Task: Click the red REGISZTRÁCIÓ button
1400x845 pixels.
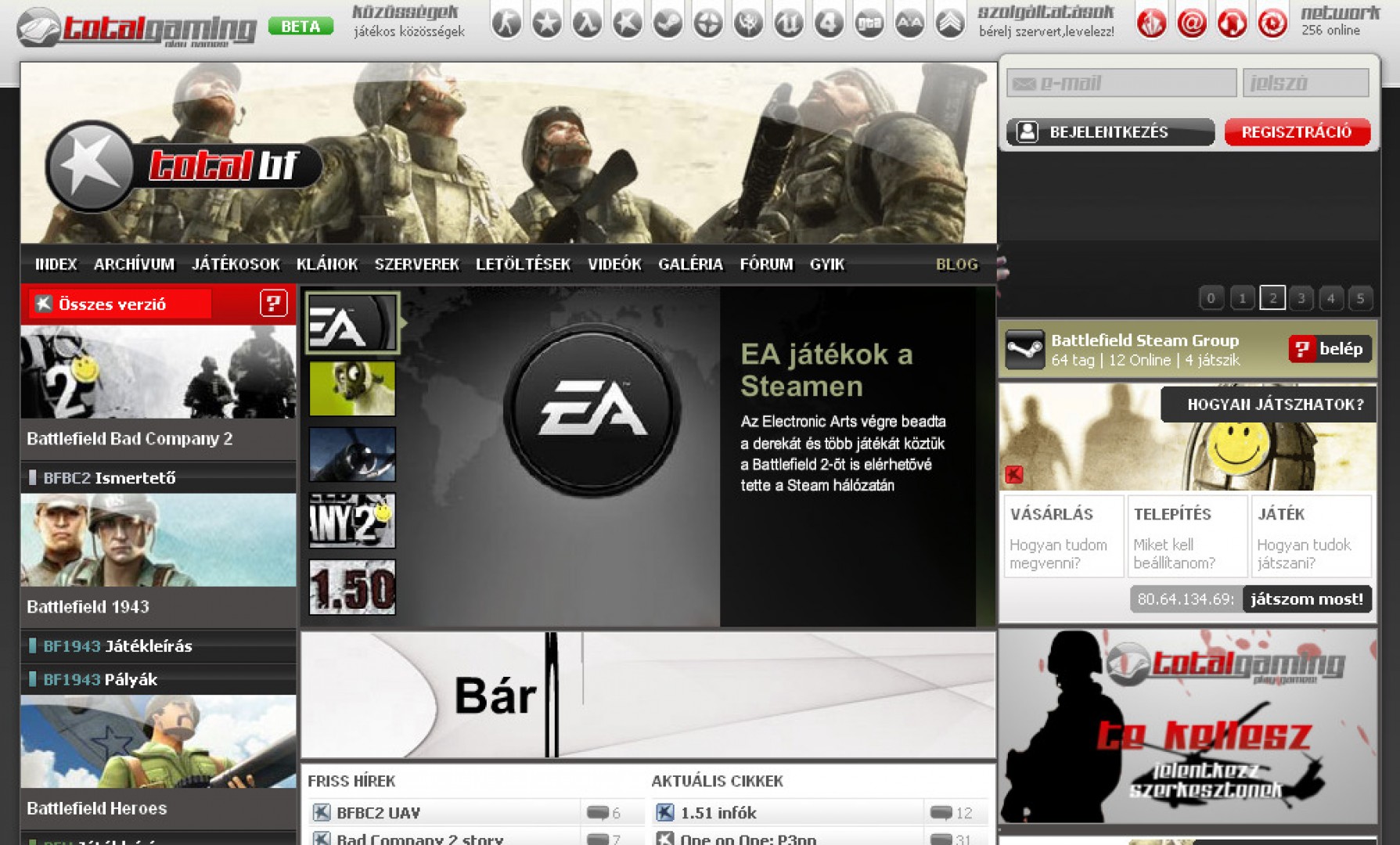Action: point(1297,131)
